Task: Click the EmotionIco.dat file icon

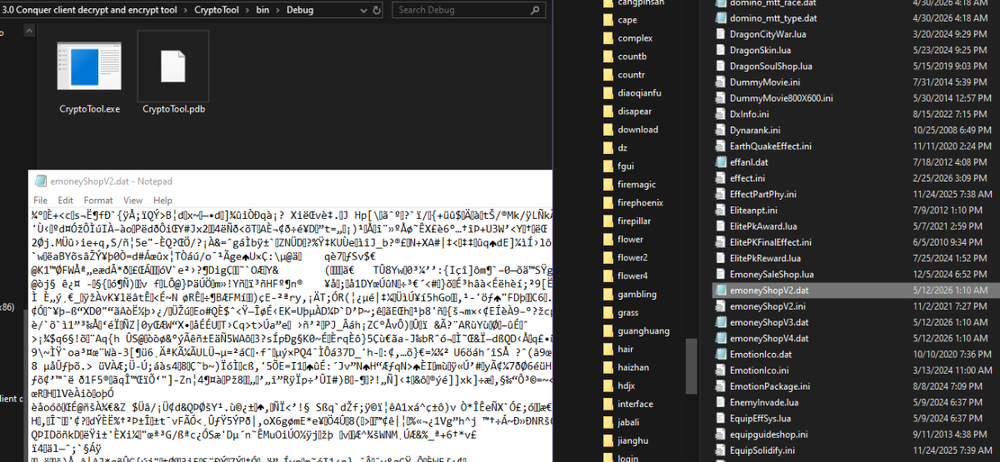Action: [x=720, y=354]
